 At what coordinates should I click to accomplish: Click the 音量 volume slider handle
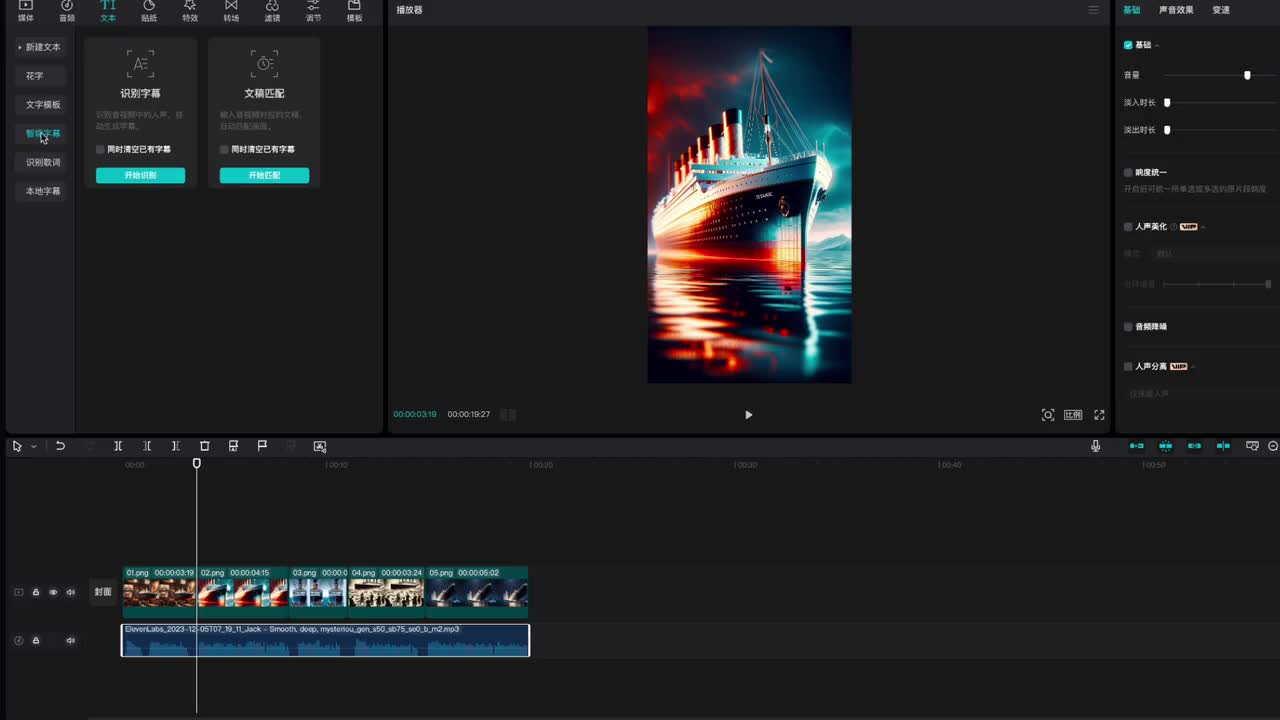coord(1247,75)
